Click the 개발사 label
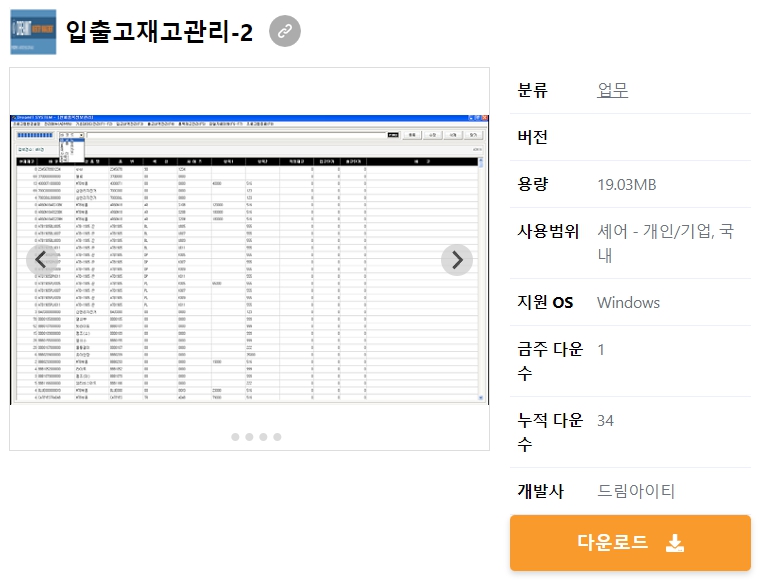The image size is (759, 580). coord(540,491)
